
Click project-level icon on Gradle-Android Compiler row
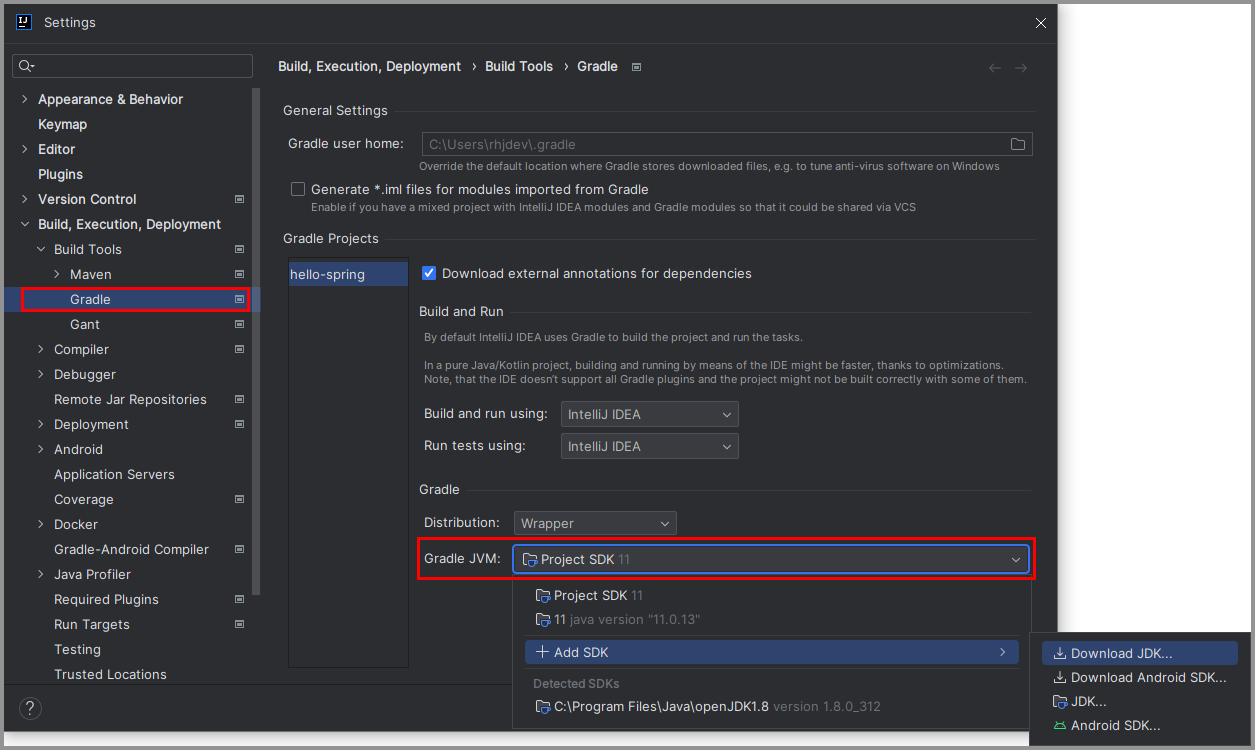point(239,549)
